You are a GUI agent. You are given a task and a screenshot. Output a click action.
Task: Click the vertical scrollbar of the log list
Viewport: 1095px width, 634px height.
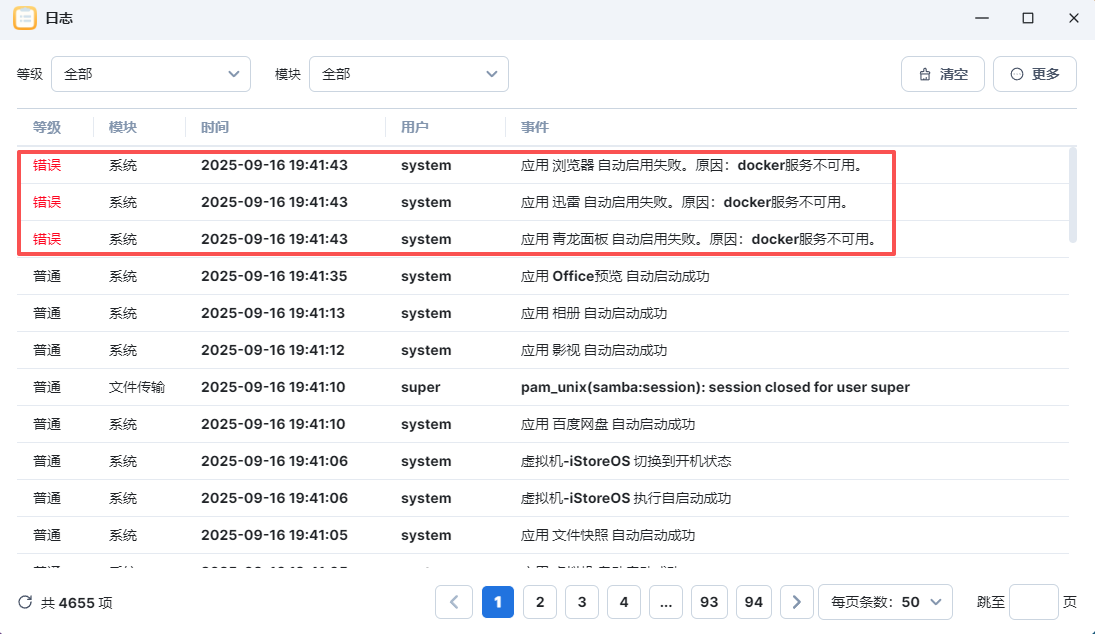tap(1073, 195)
